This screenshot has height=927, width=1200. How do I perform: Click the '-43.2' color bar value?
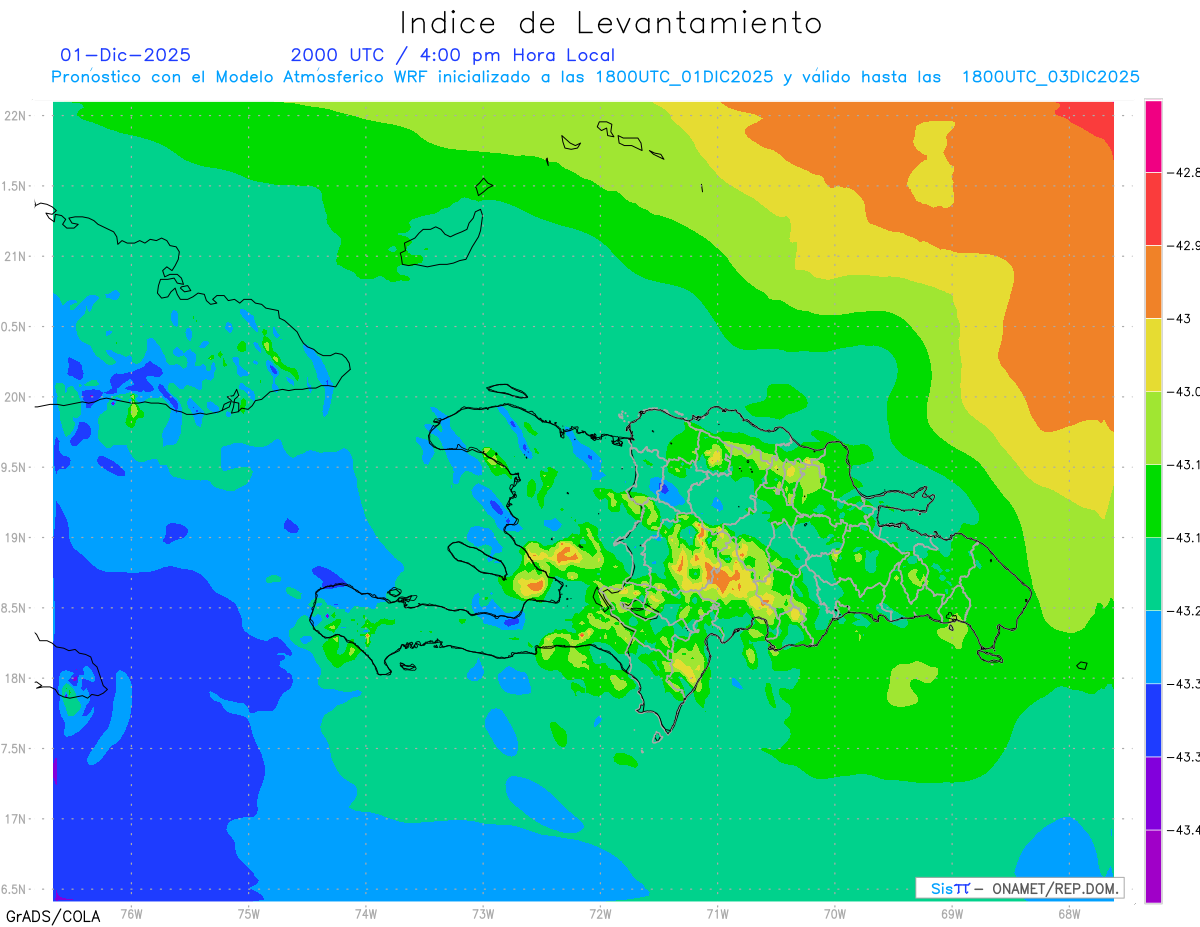click(1185, 611)
